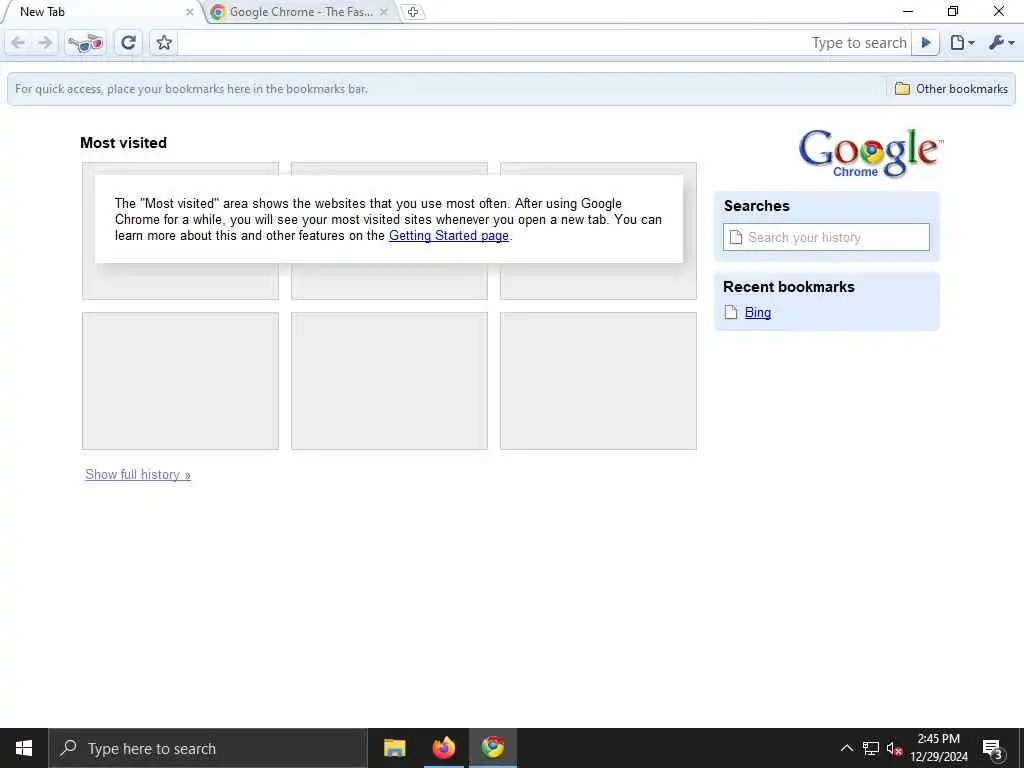Click the 3D glasses toolbar icon
Viewport: 1024px width, 768px height.
86,43
